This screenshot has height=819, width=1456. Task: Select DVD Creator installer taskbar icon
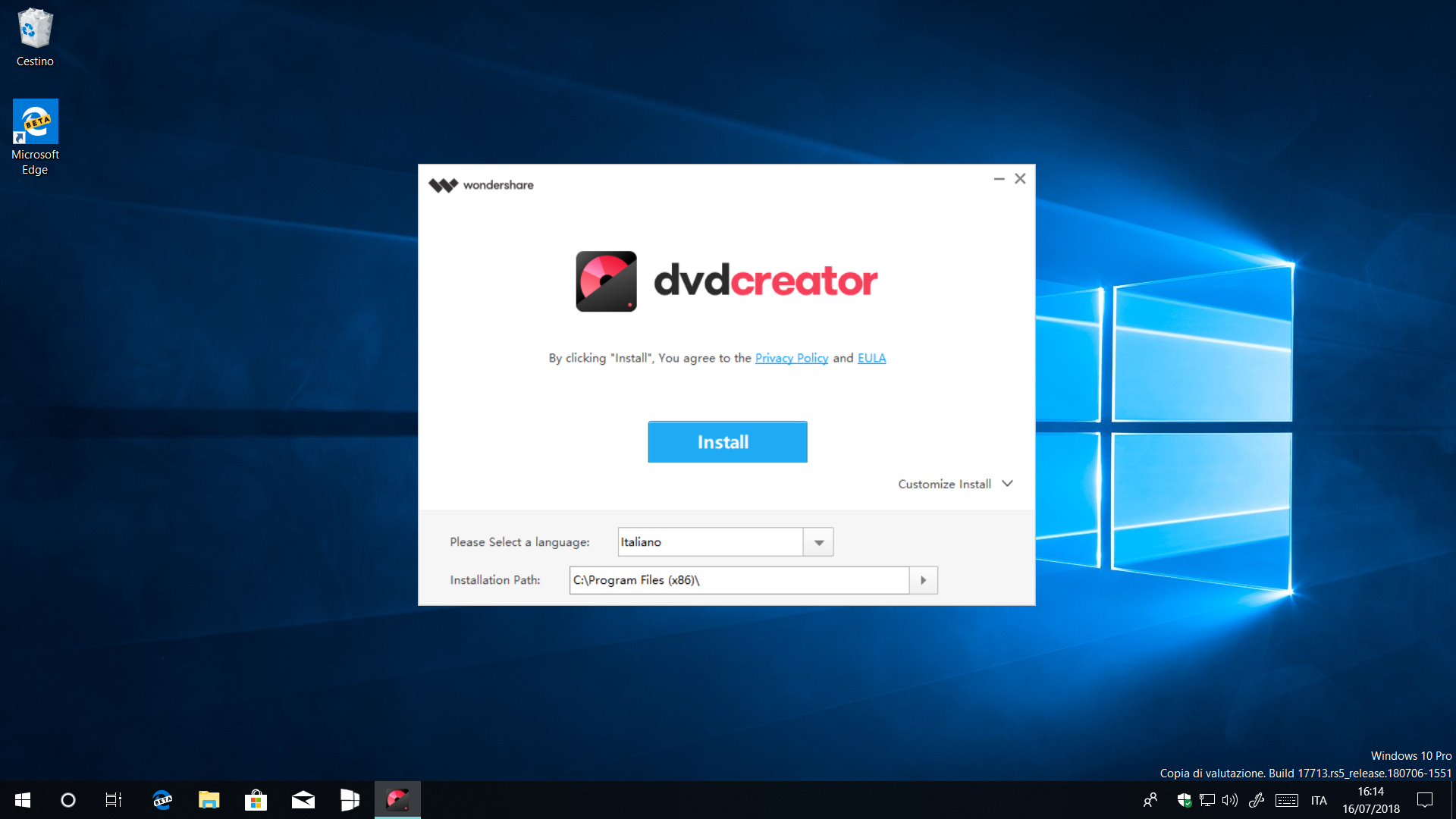[x=397, y=800]
